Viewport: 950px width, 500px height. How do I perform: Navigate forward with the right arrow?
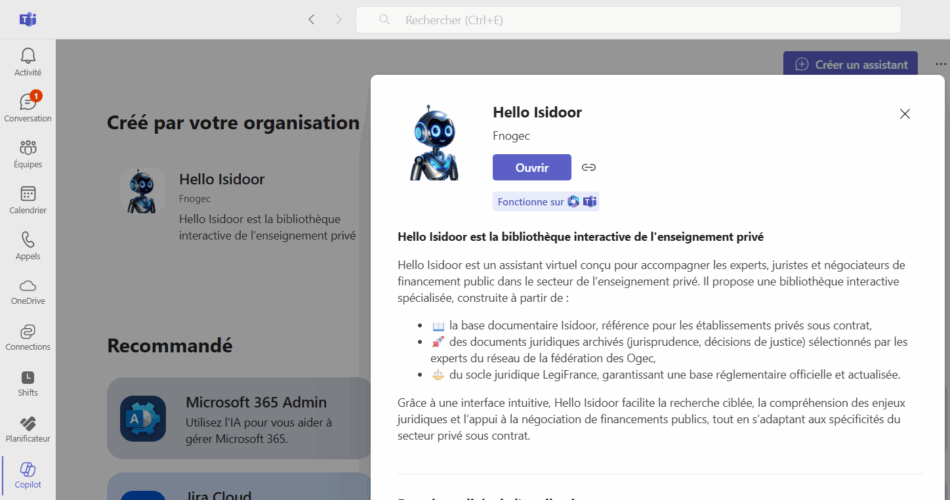[x=339, y=19]
